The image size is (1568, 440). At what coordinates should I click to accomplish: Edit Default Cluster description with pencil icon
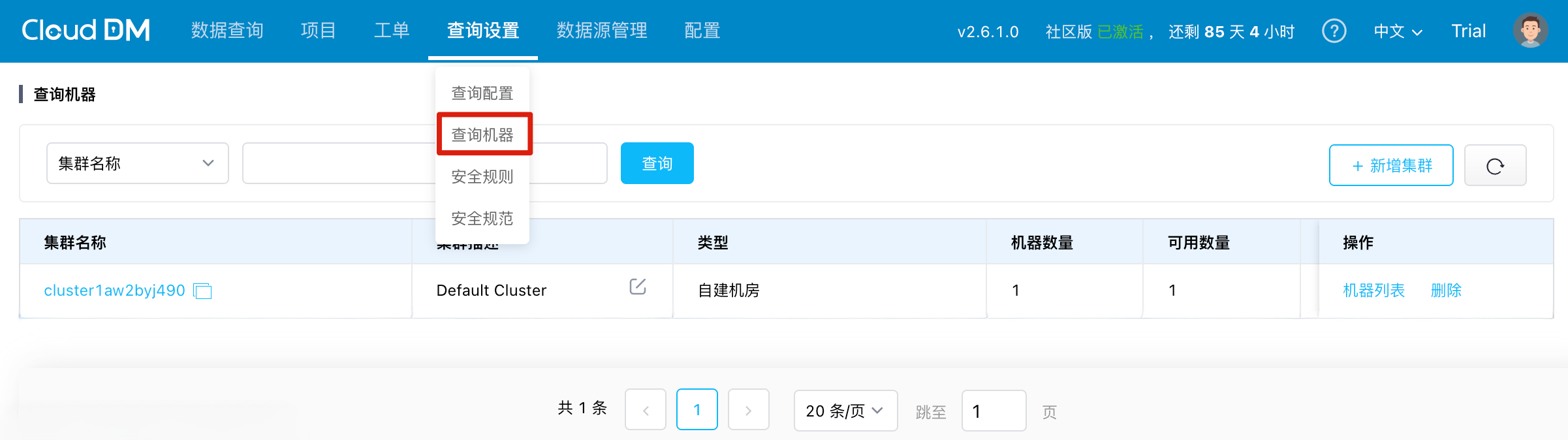[x=637, y=287]
